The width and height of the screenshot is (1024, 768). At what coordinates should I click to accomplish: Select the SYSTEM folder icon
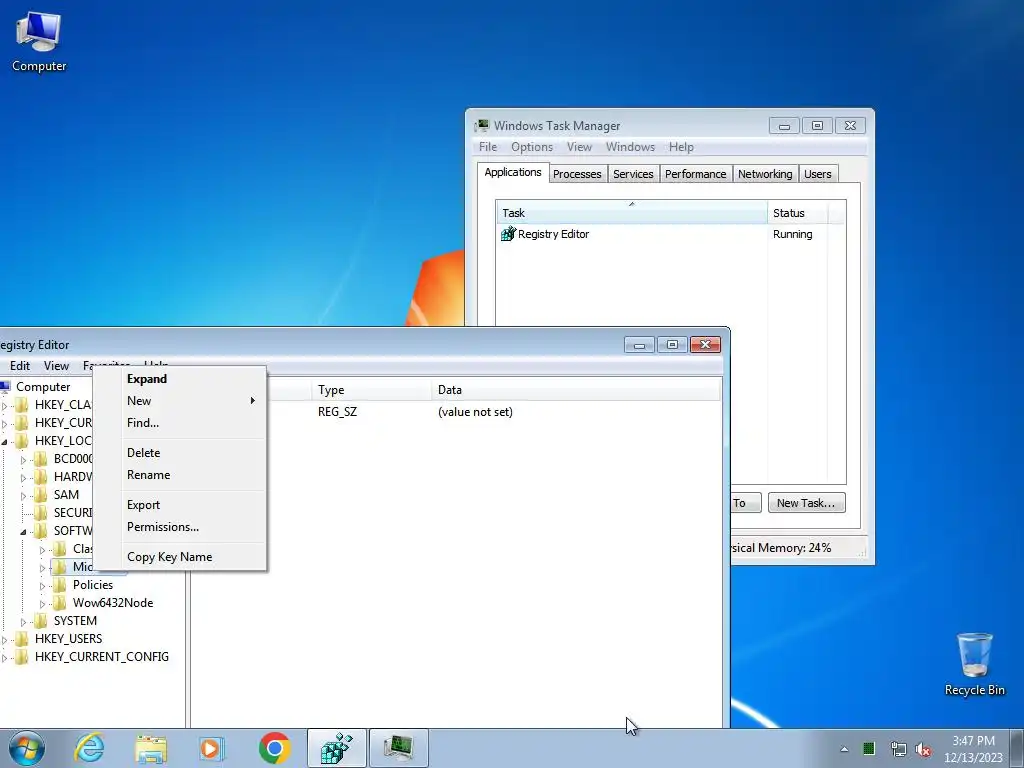point(40,621)
